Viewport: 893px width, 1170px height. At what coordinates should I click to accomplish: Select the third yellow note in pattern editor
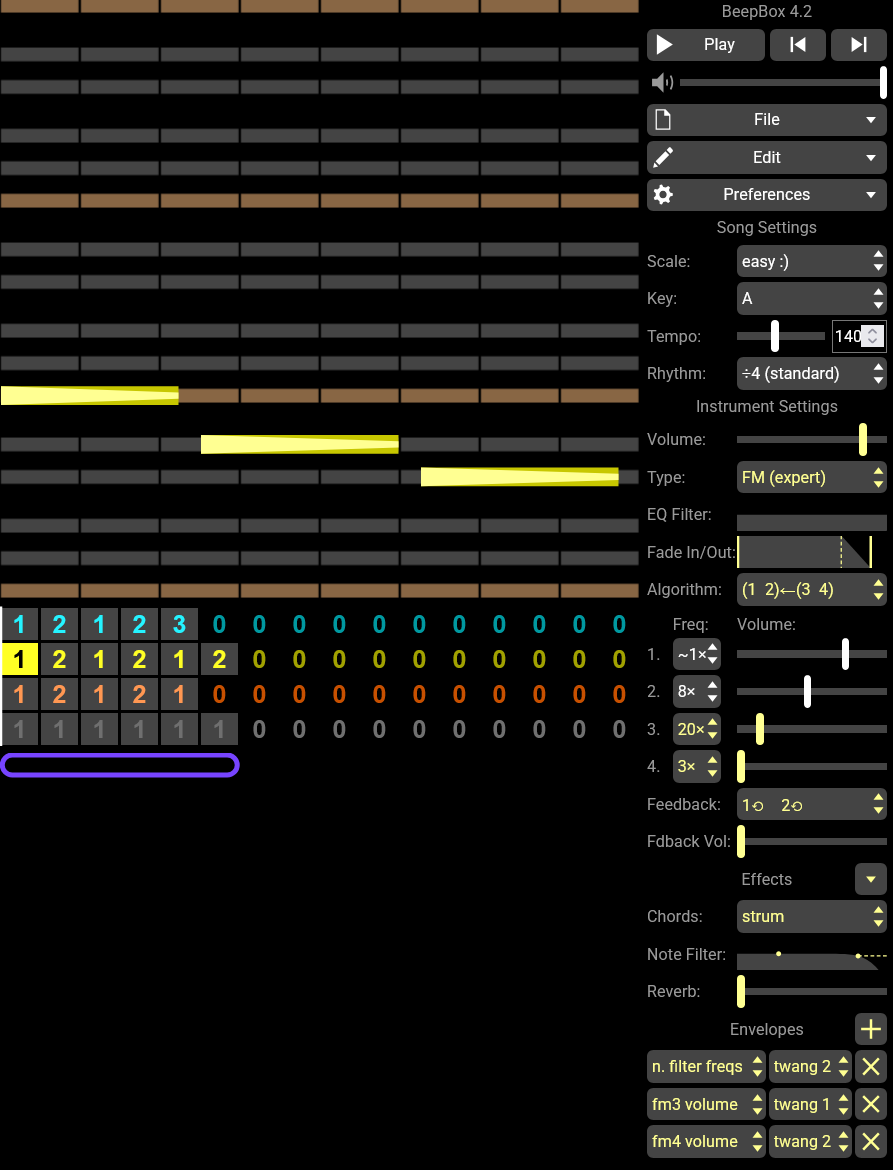[520, 477]
